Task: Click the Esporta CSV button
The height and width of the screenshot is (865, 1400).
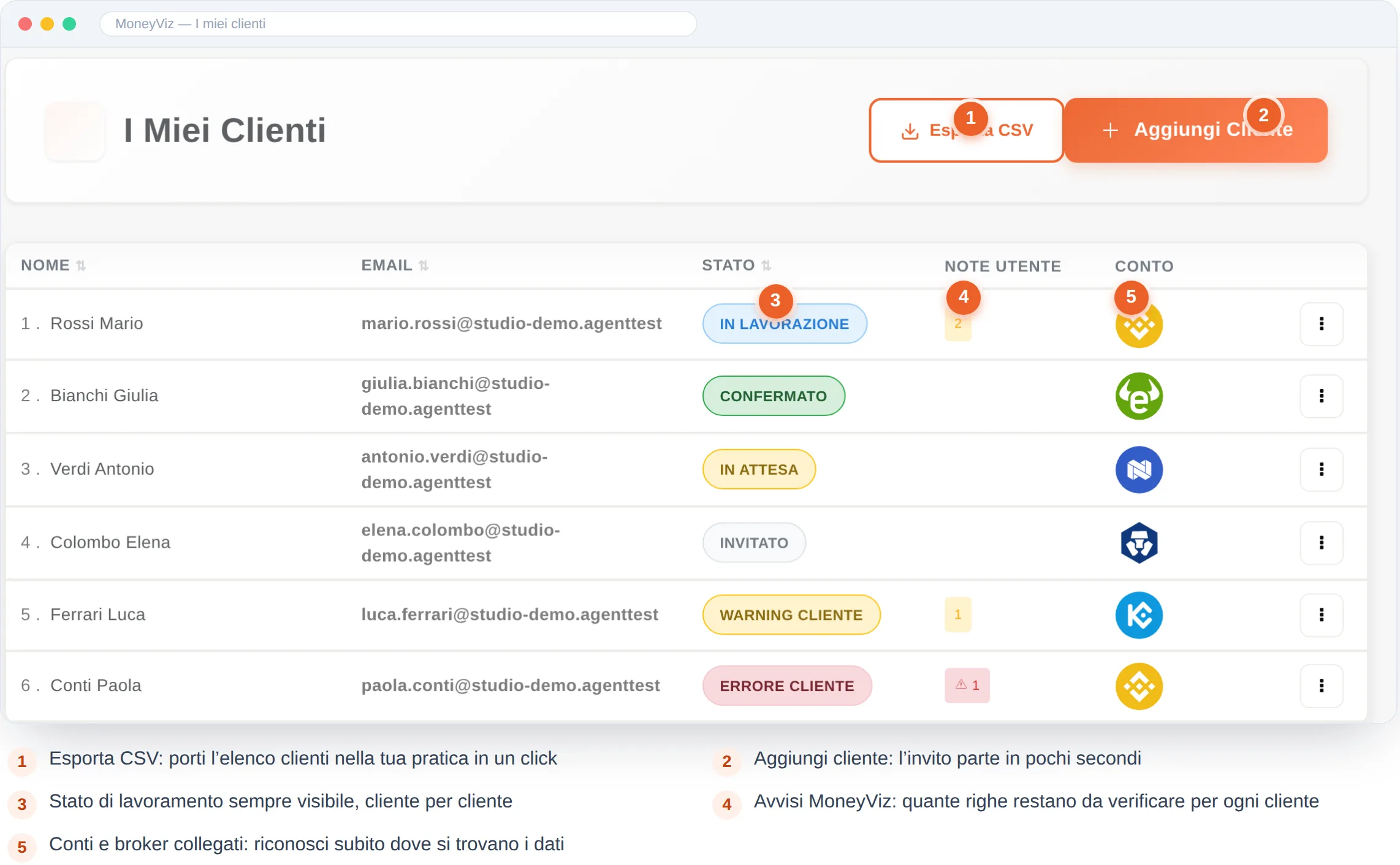Action: pos(966,130)
